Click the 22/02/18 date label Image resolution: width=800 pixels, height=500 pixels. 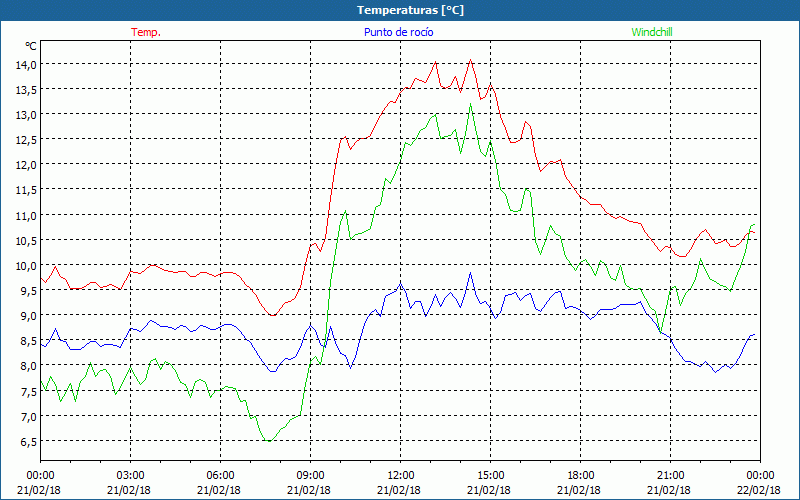click(x=759, y=490)
